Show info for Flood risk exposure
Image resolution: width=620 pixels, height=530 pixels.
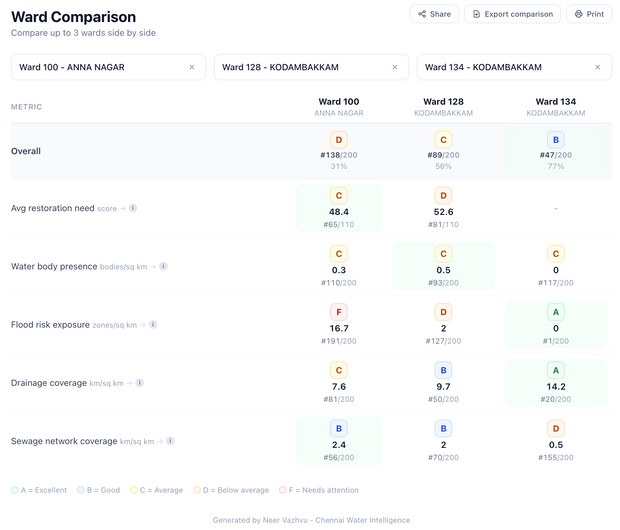click(x=153, y=324)
